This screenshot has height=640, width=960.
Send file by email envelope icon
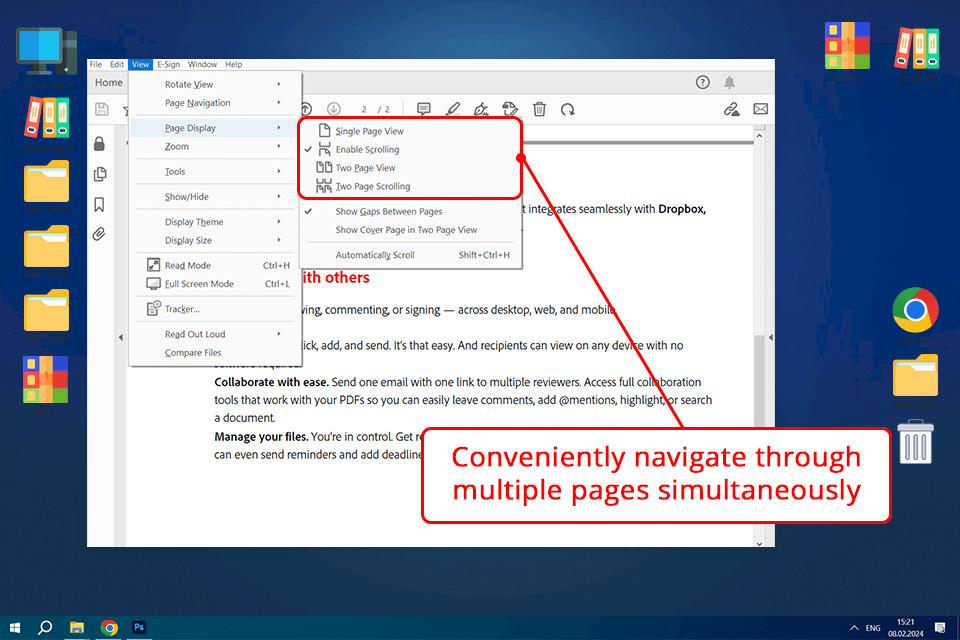click(x=760, y=109)
